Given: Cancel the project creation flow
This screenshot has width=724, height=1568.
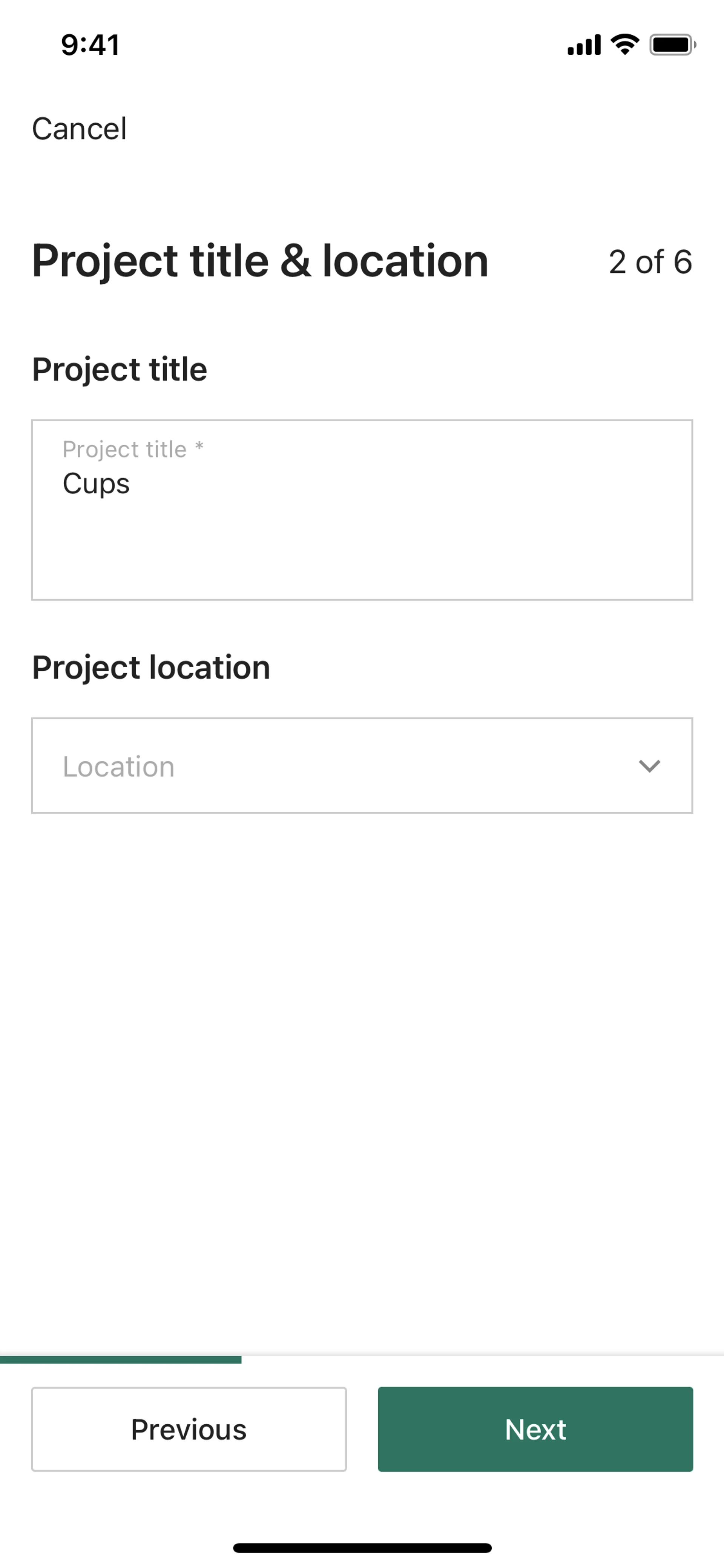Looking at the screenshot, I should (79, 129).
